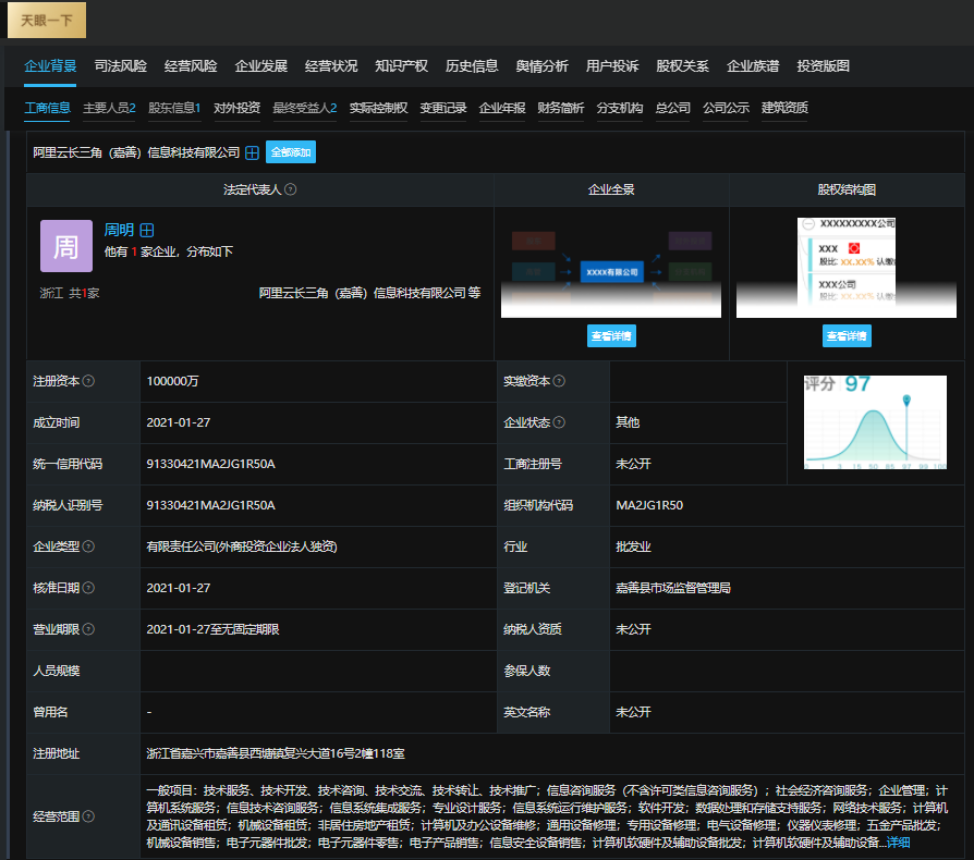Click the score 97 distribution chart
This screenshot has height=861, width=974.
click(x=875, y=424)
